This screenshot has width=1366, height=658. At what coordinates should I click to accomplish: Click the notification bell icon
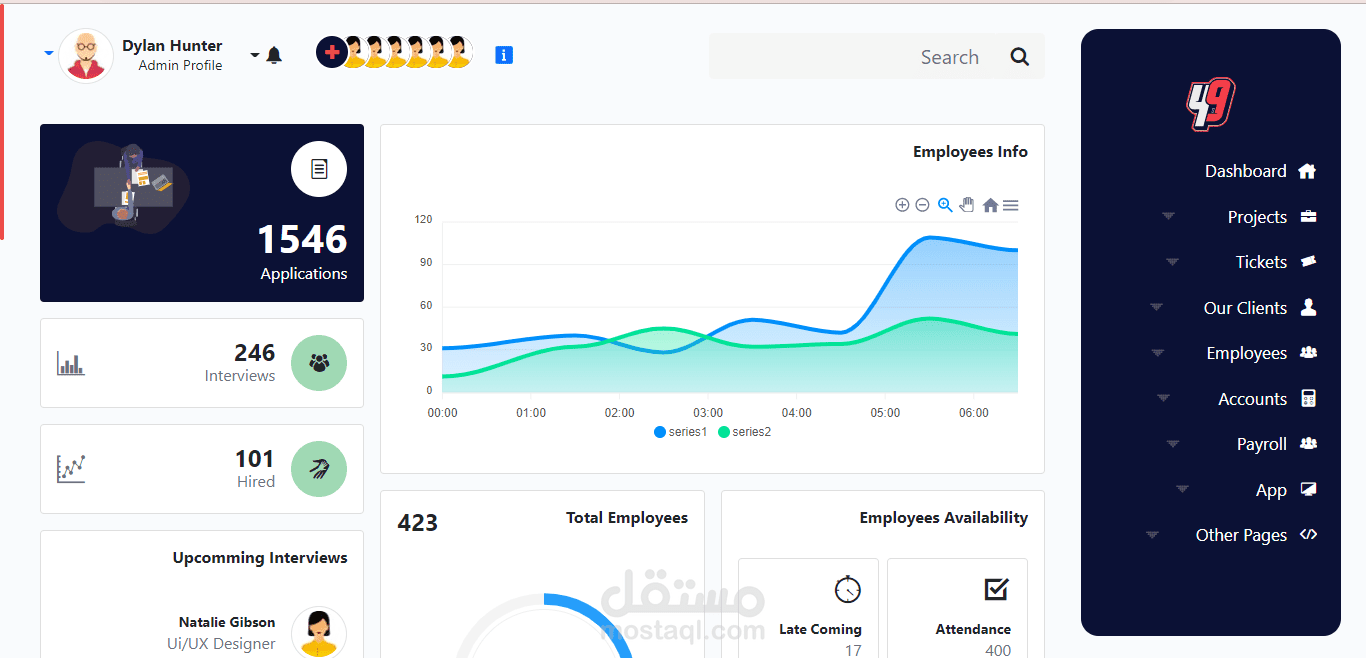[x=273, y=54]
